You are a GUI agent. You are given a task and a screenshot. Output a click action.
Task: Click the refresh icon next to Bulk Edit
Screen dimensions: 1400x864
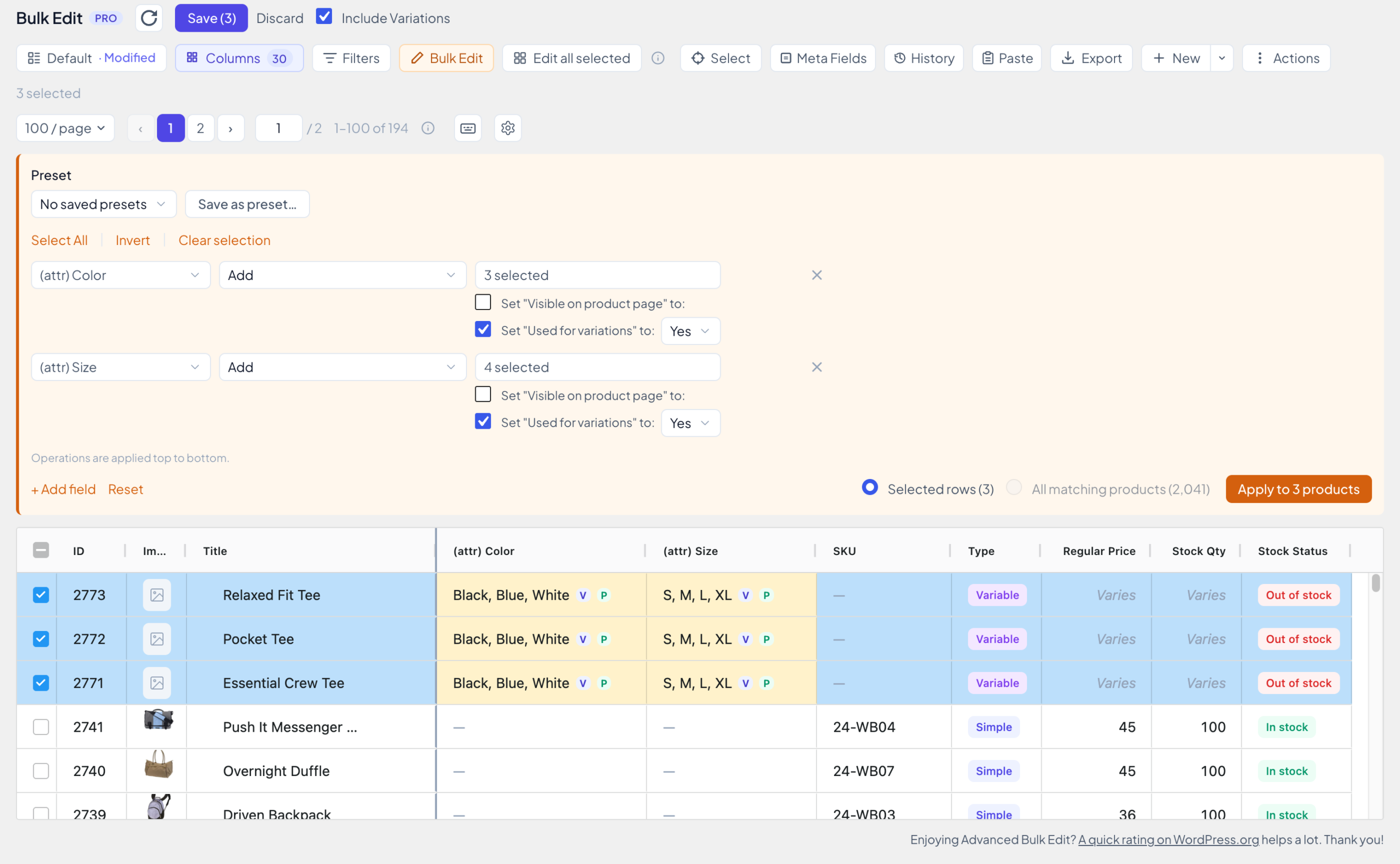tap(149, 18)
